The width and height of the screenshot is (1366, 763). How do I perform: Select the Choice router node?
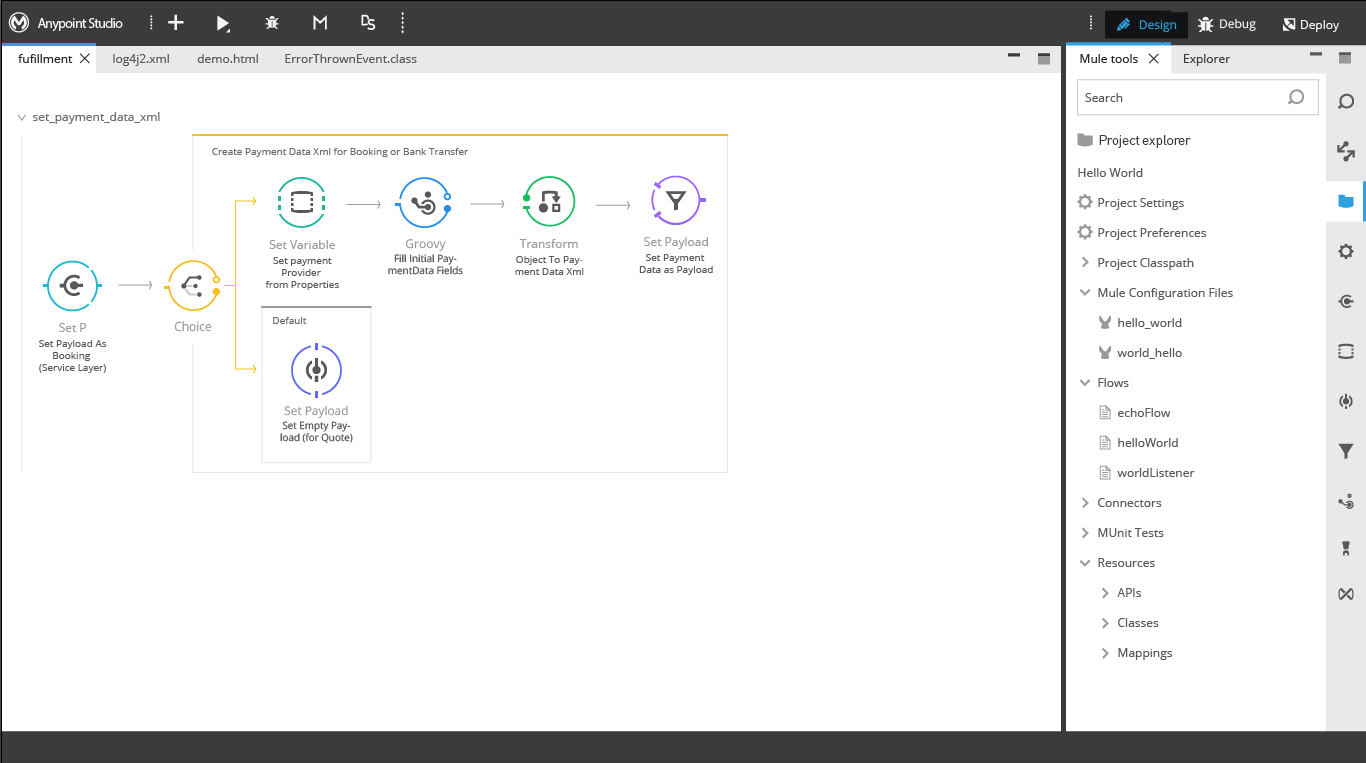[193, 286]
